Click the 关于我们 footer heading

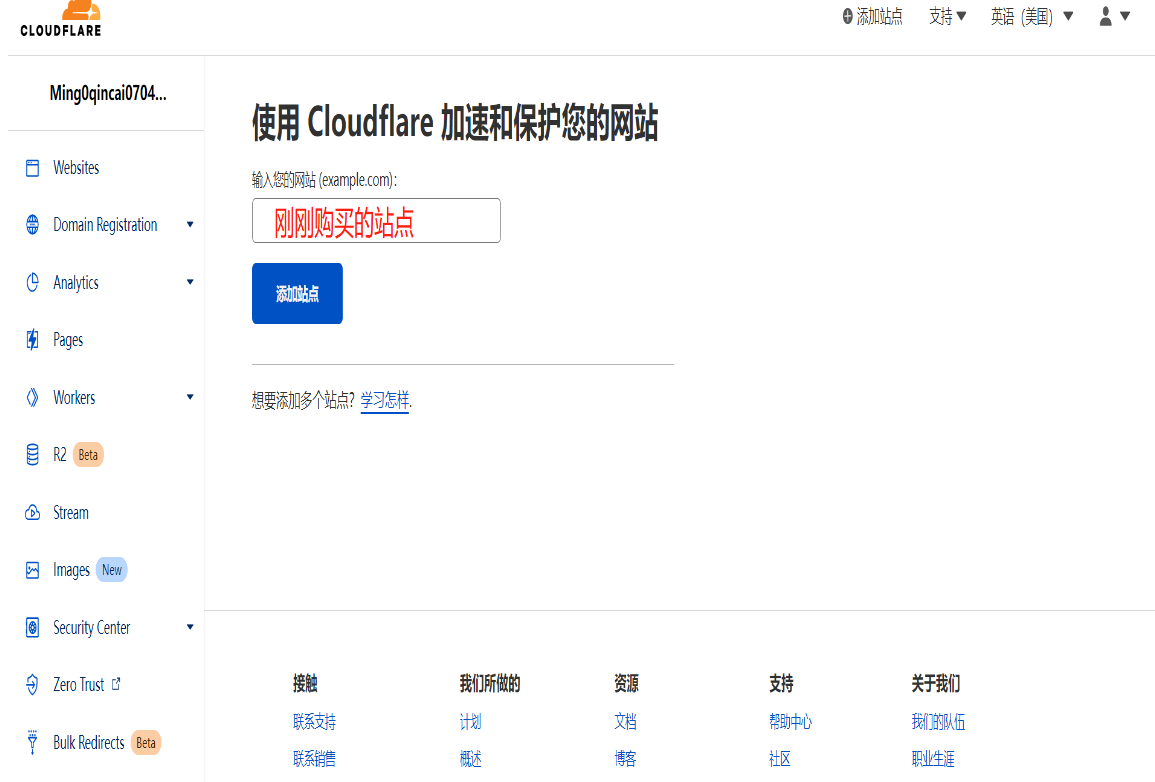tap(935, 683)
